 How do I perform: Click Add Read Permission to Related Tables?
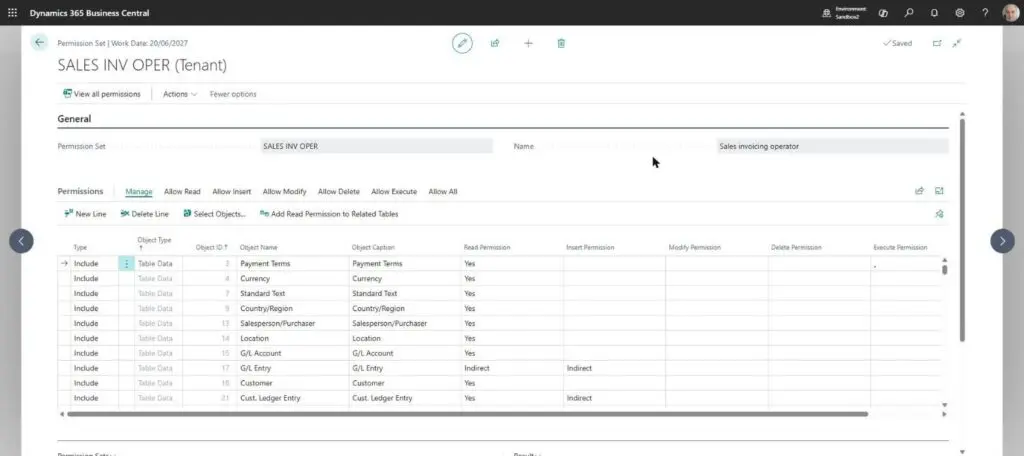point(328,214)
